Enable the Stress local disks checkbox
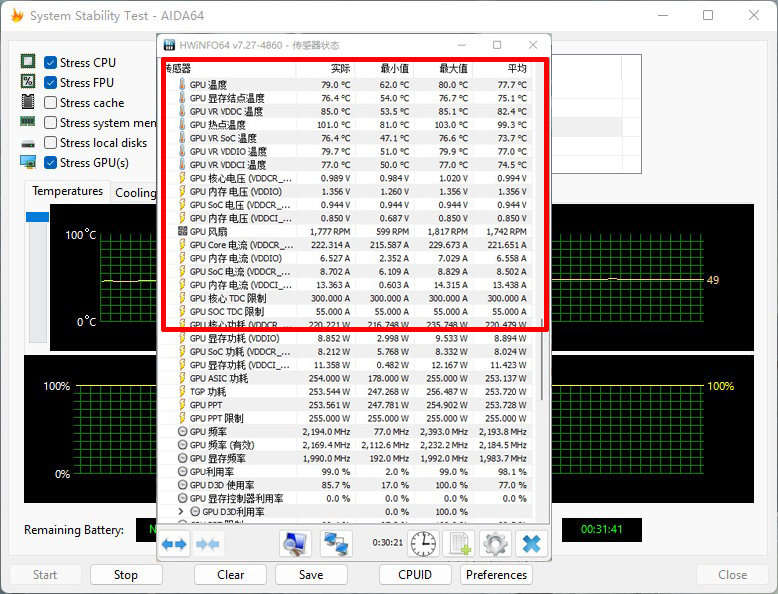The height and width of the screenshot is (594, 778). click(x=50, y=142)
